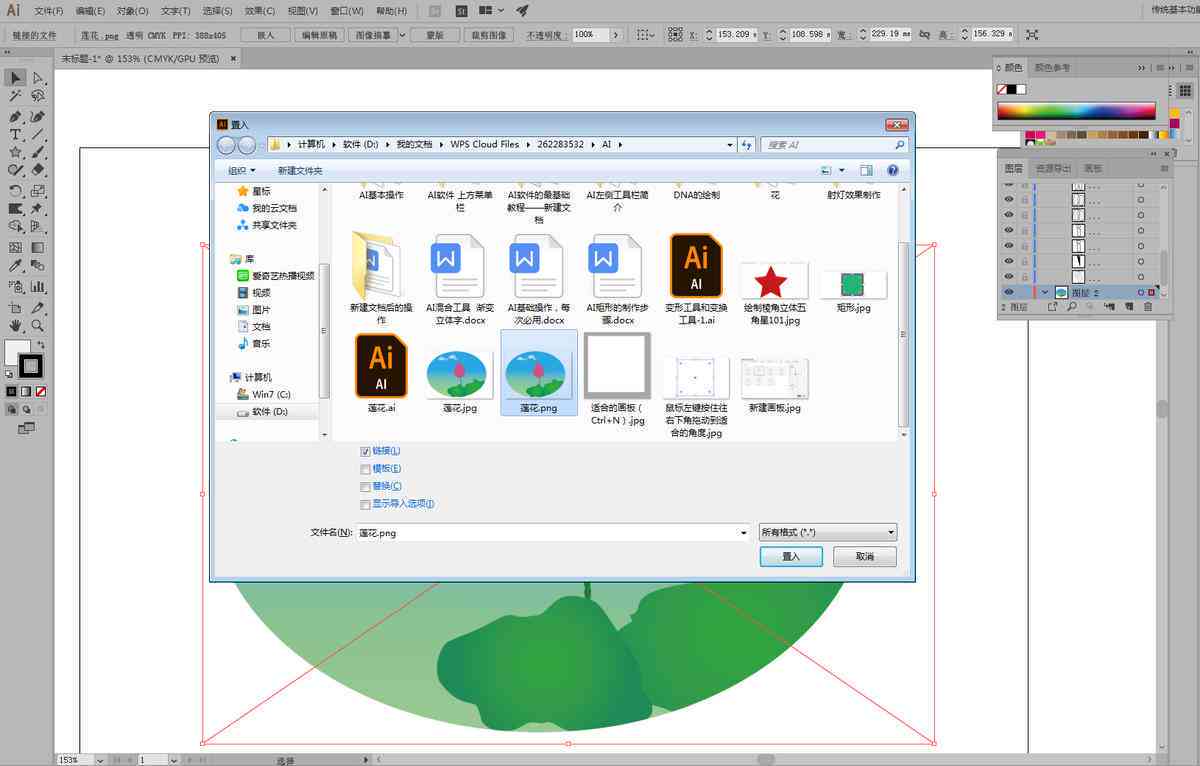Open the file format dropdown 所有格式
Viewport: 1200px width, 766px height.
point(827,533)
